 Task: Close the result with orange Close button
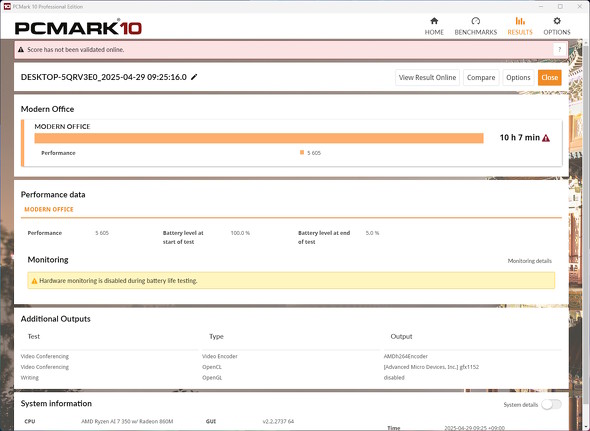pyautogui.click(x=549, y=78)
